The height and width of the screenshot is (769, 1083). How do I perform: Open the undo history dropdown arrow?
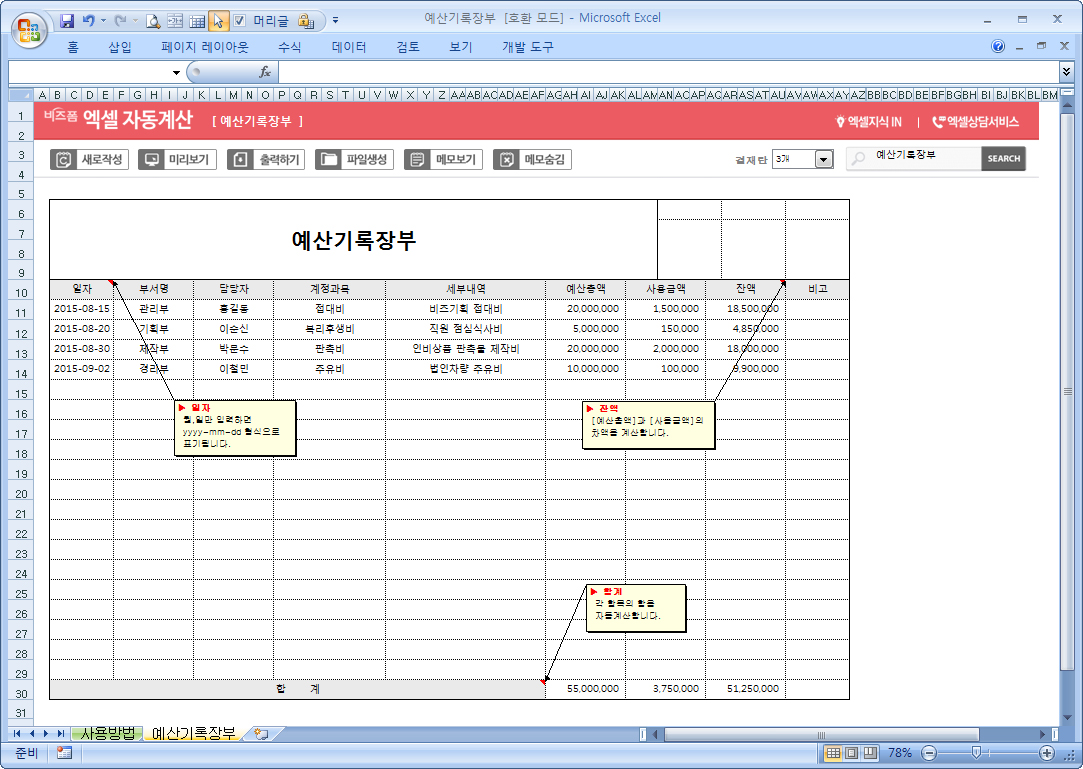coord(104,21)
